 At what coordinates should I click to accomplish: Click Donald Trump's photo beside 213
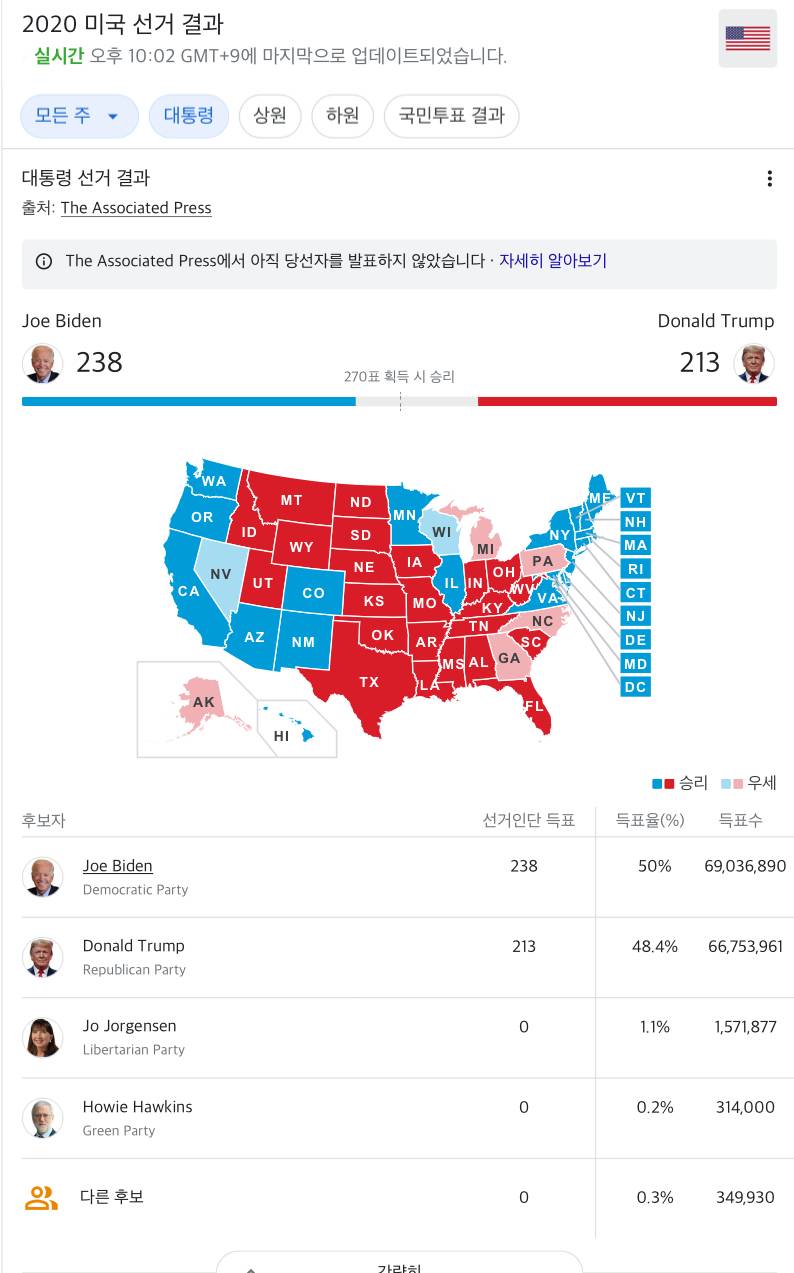tap(754, 363)
